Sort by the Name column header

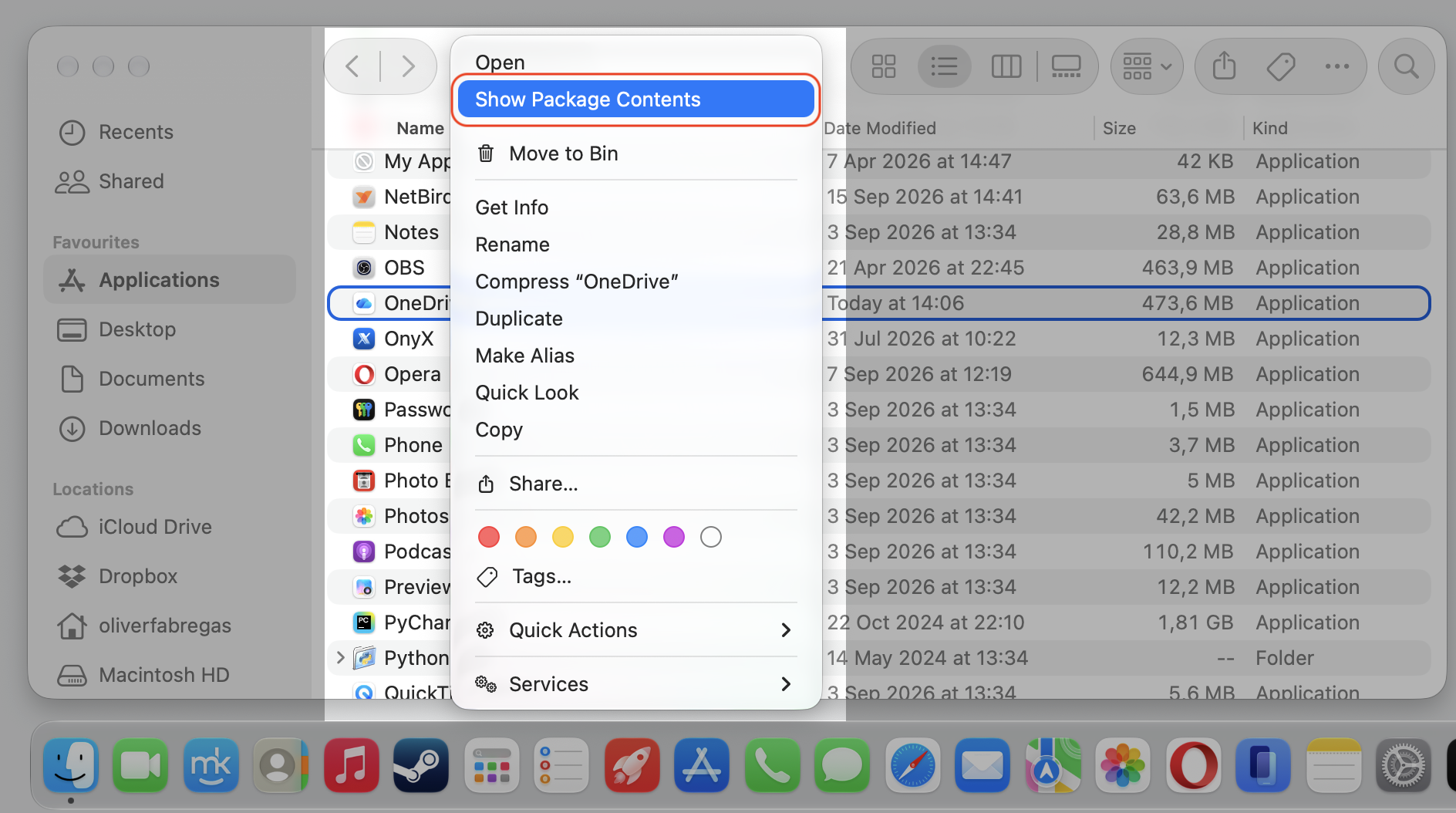pyautogui.click(x=420, y=128)
